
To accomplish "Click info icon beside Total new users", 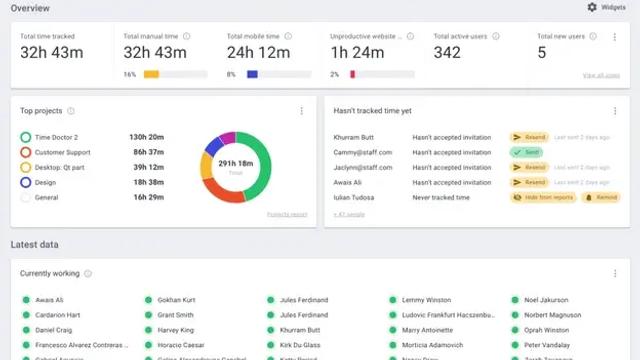I will (593, 36).
